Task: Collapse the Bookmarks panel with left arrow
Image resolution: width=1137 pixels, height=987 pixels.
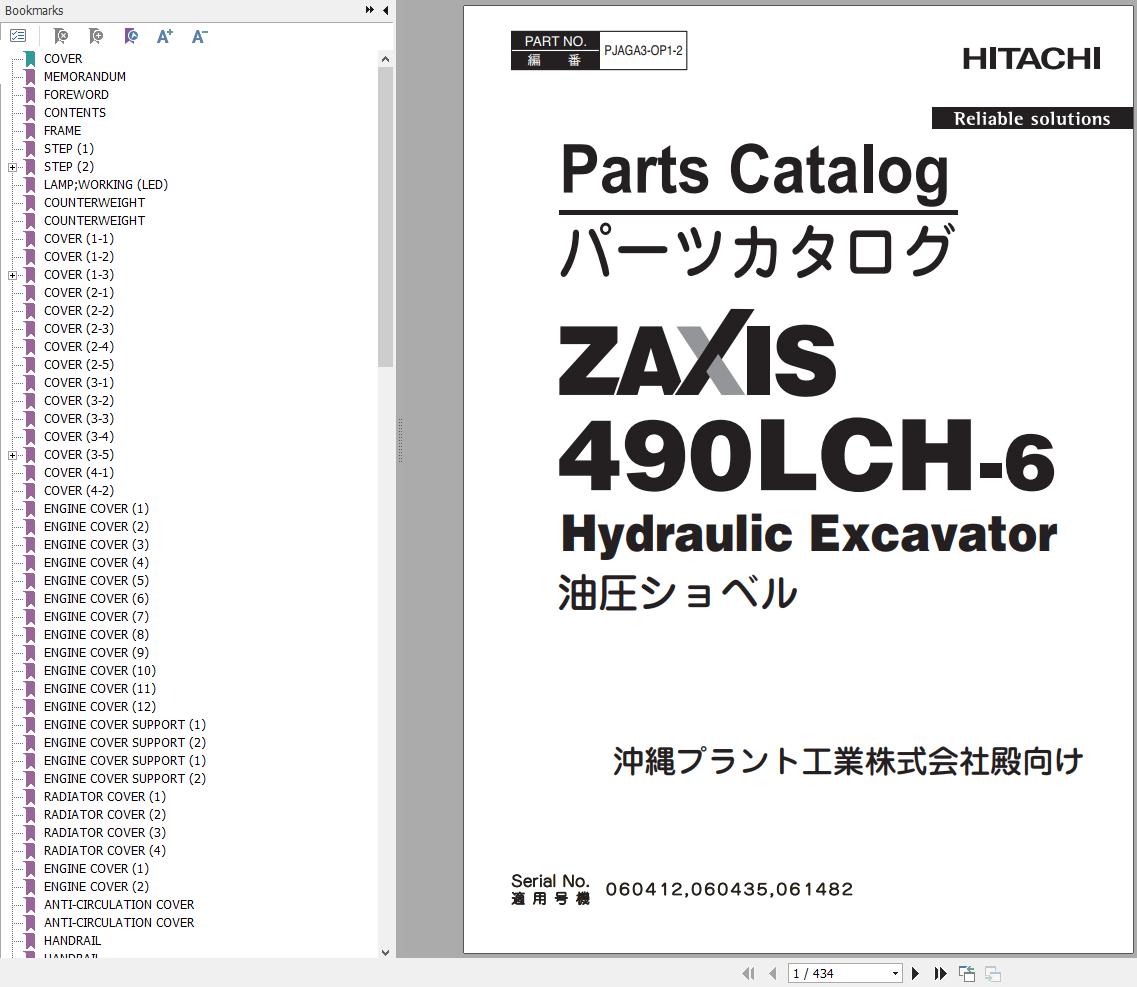Action: tap(386, 10)
